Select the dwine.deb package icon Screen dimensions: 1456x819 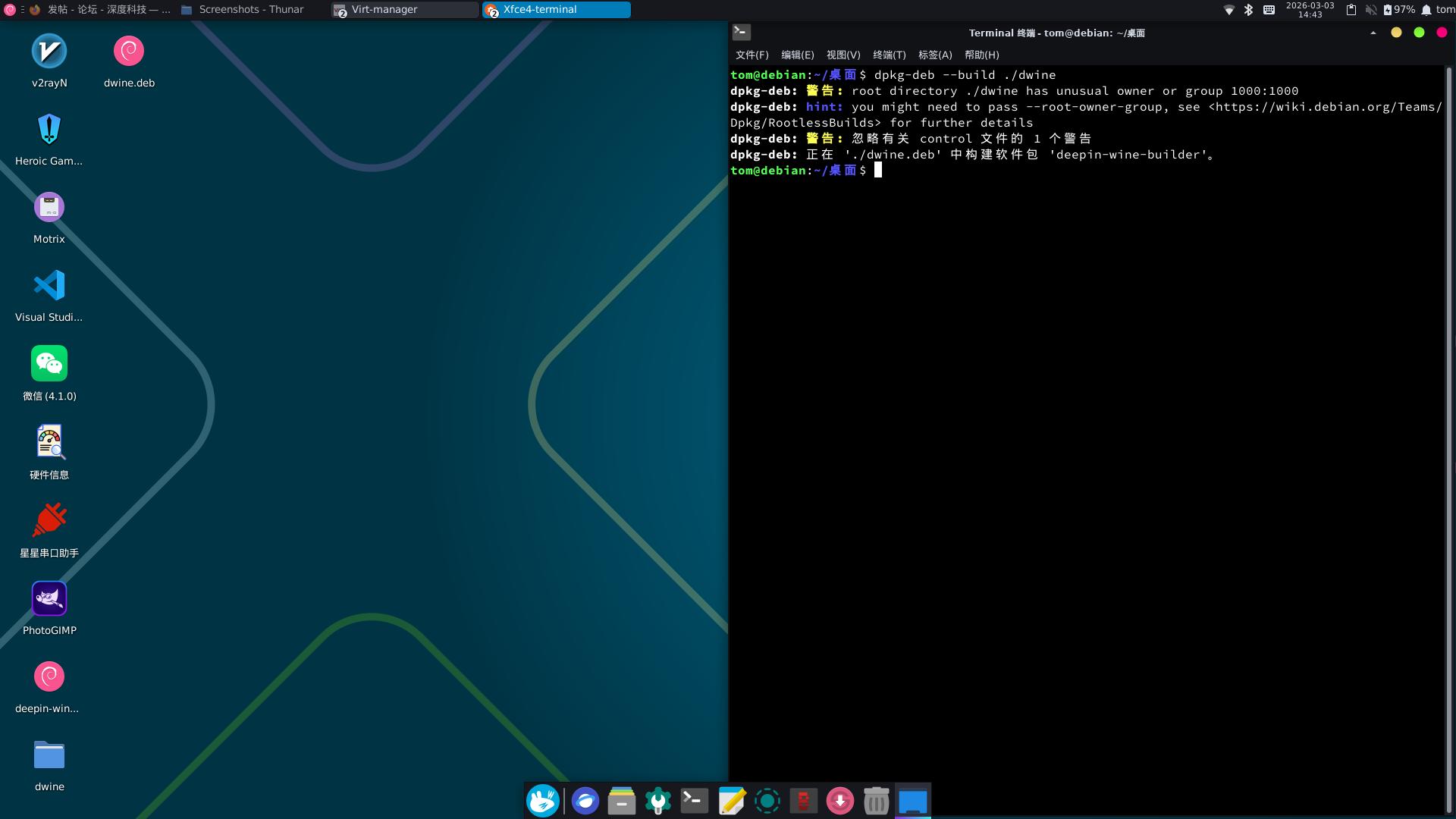pos(129,52)
